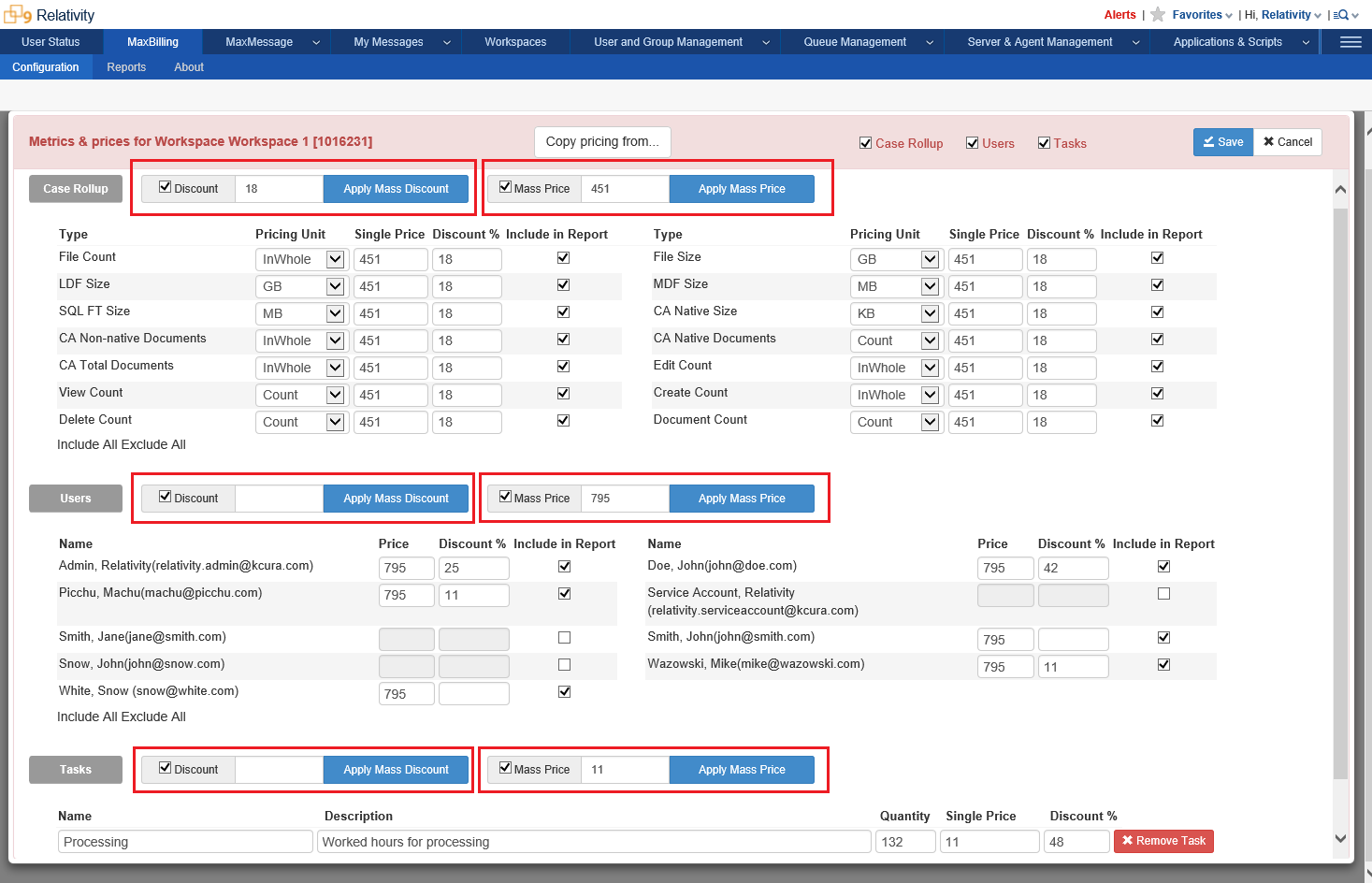Click the Relativity logo icon
The width and height of the screenshot is (1372, 883).
[18, 15]
